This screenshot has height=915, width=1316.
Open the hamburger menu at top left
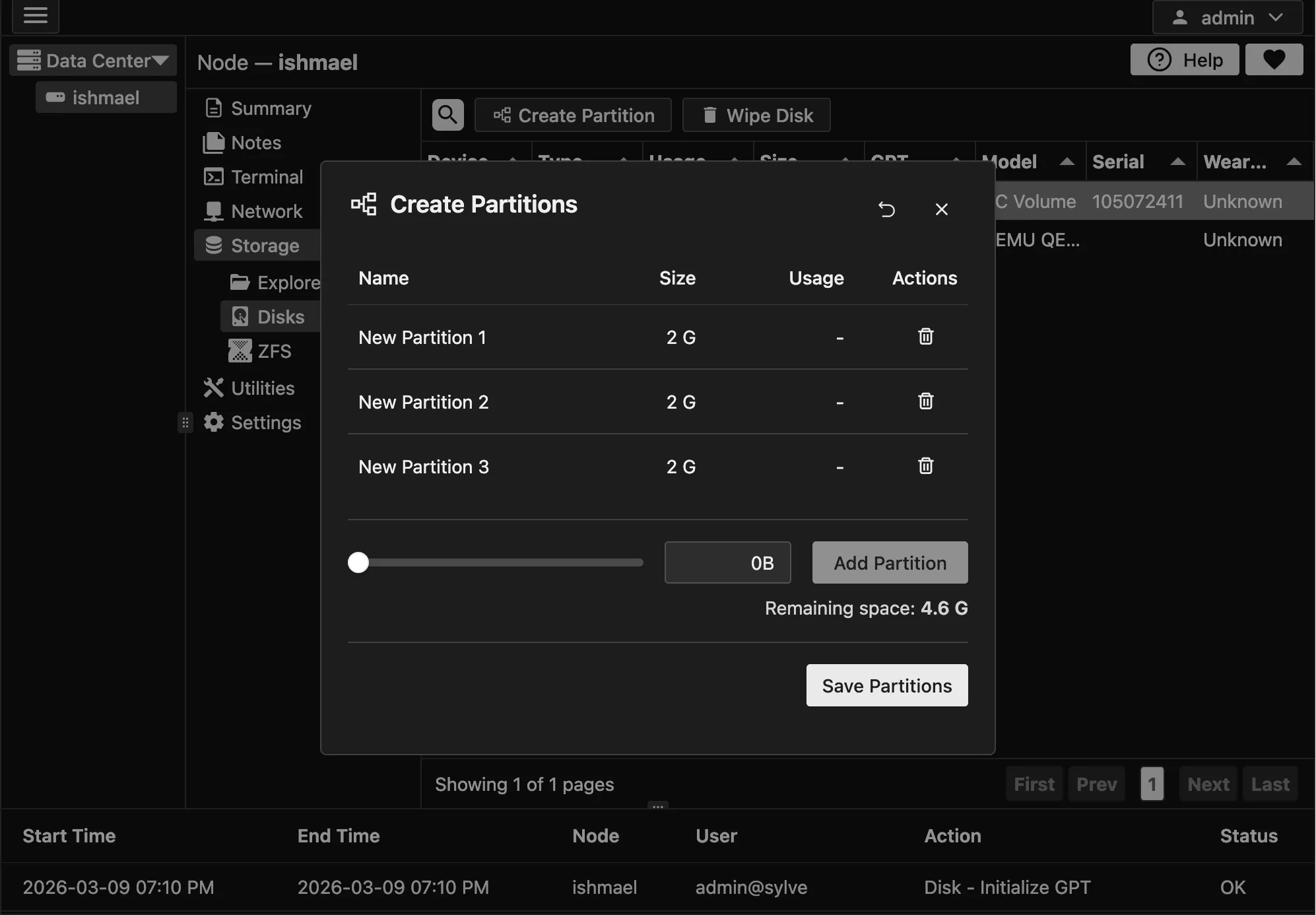click(x=36, y=17)
